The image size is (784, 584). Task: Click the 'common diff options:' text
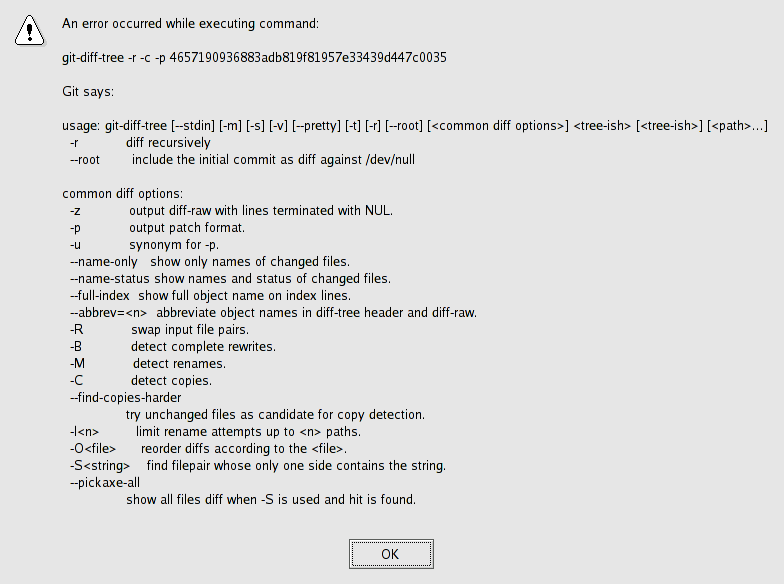tap(122, 194)
